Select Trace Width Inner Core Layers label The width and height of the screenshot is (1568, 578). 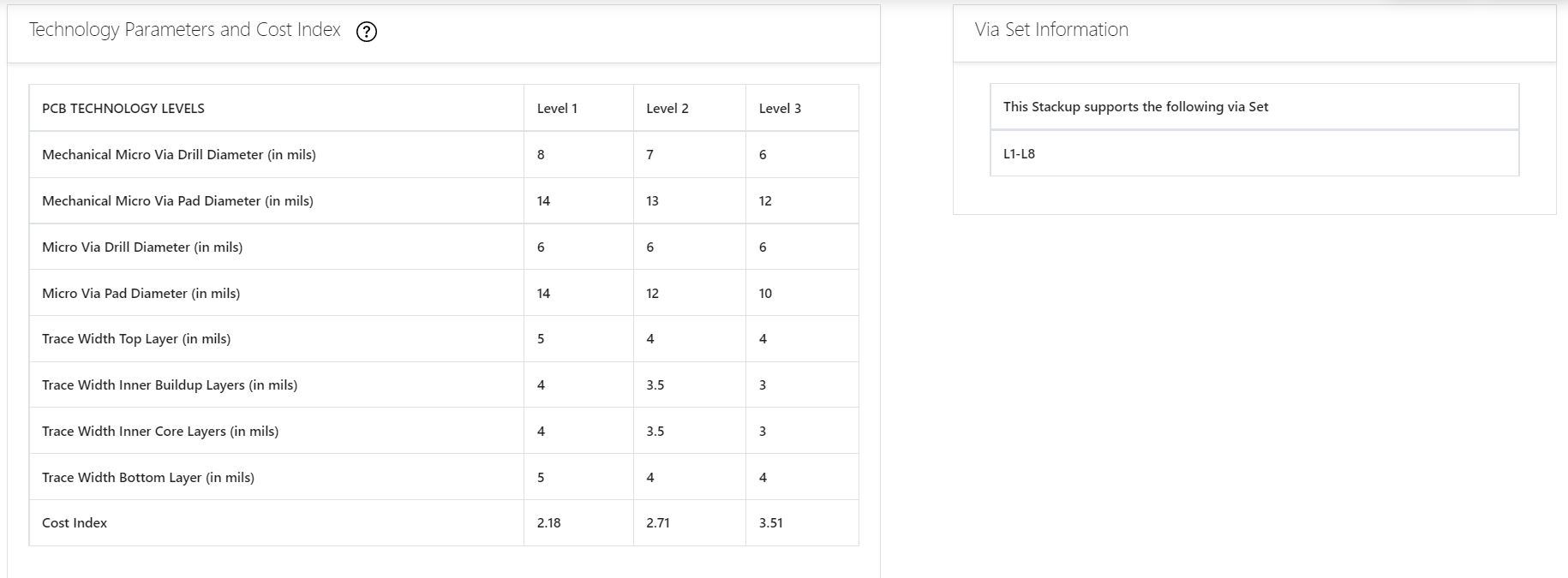tap(160, 432)
